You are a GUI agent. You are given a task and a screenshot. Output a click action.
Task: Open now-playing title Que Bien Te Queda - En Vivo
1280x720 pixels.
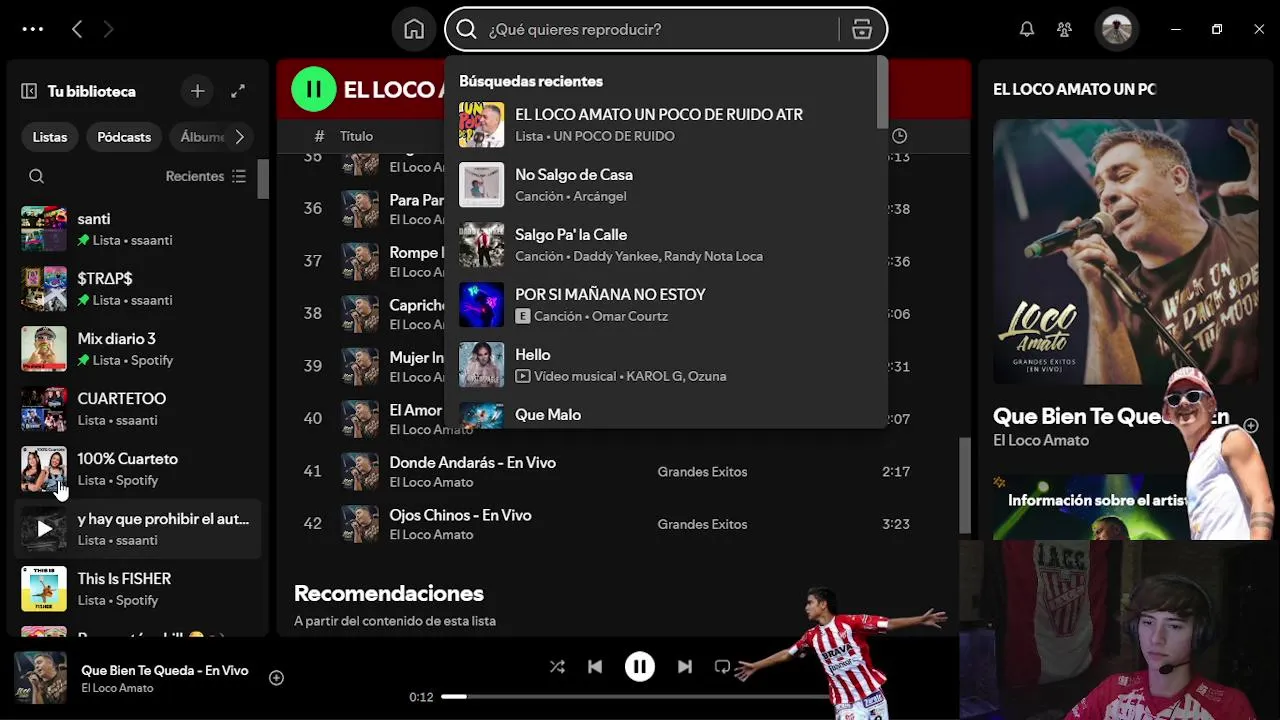[x=165, y=670]
